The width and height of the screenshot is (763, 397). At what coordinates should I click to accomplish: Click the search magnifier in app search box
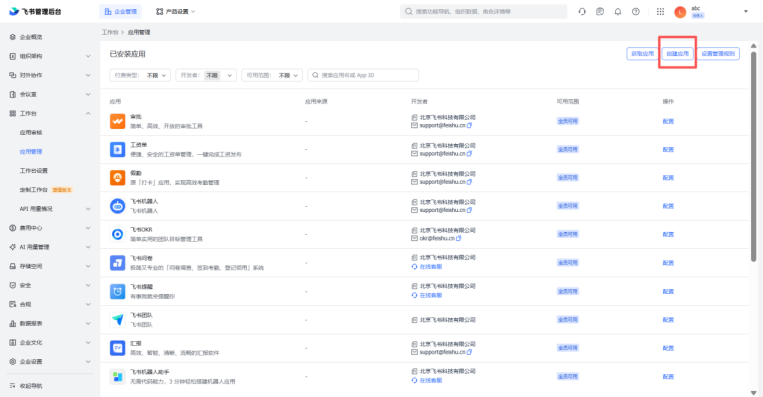[x=315, y=75]
